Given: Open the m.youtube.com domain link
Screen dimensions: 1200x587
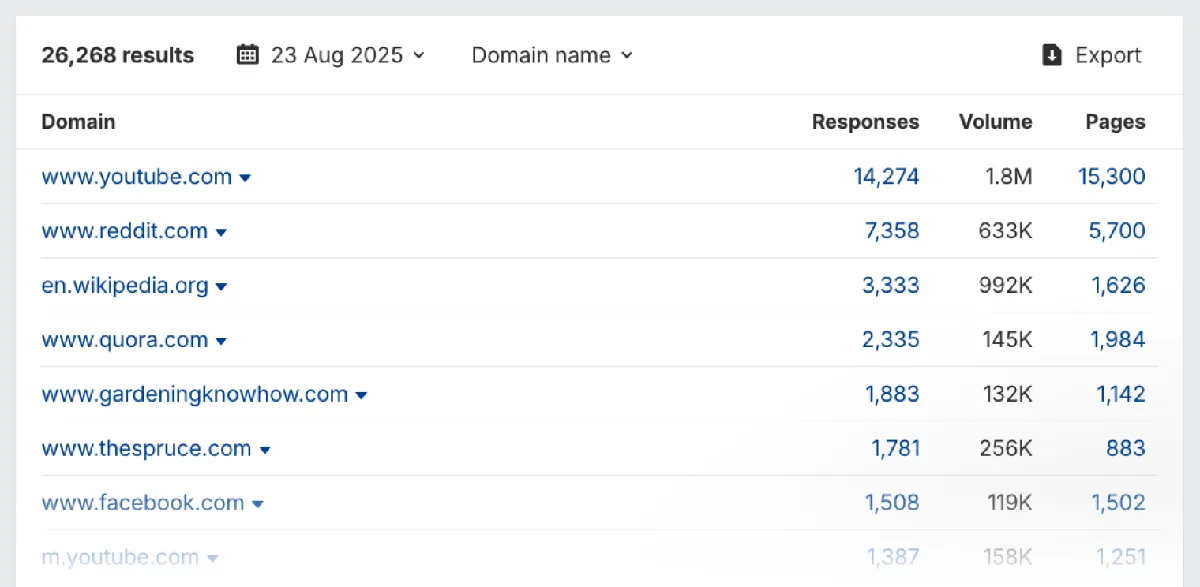Looking at the screenshot, I should (120, 557).
